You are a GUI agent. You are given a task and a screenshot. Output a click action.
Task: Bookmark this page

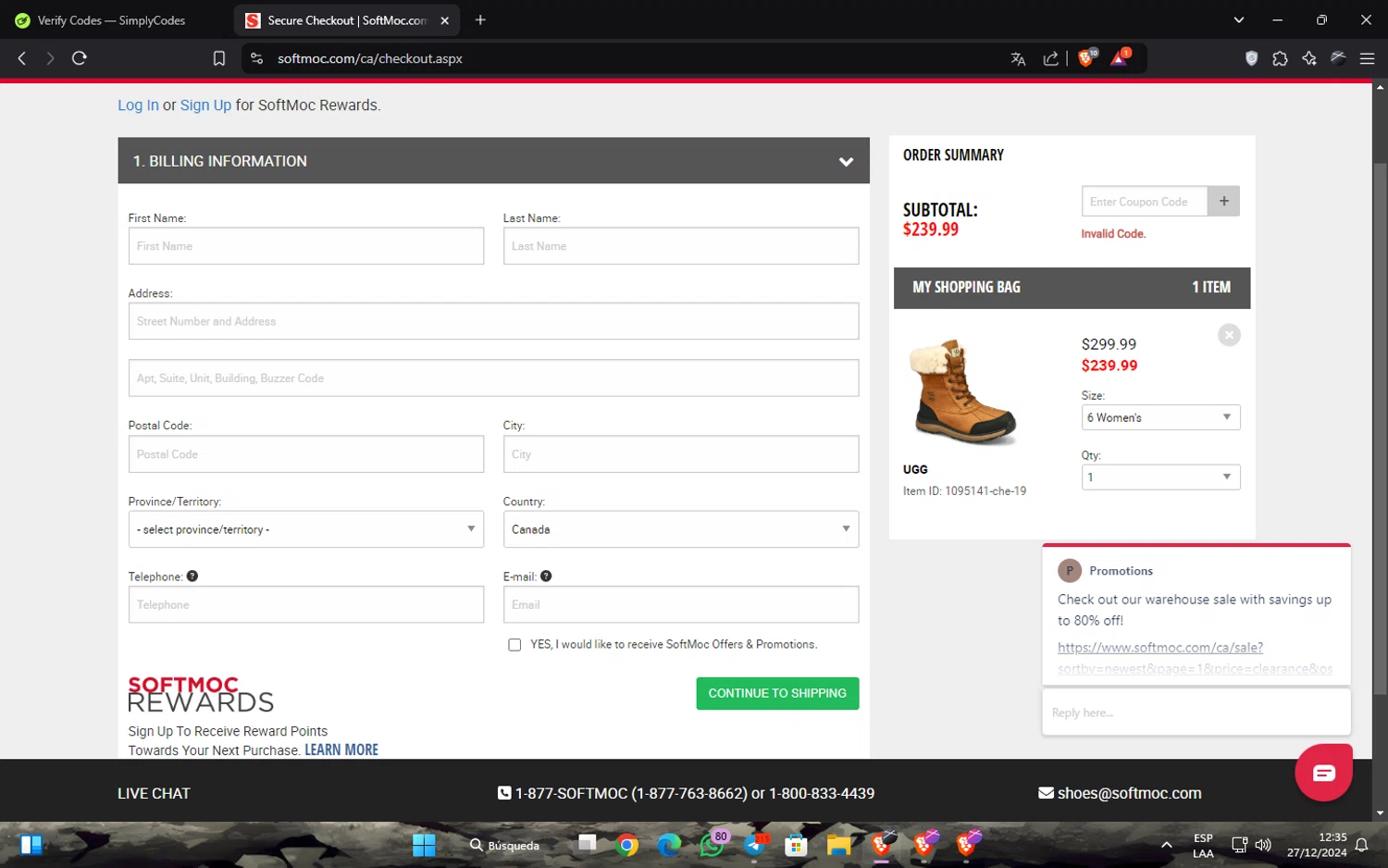click(x=219, y=58)
